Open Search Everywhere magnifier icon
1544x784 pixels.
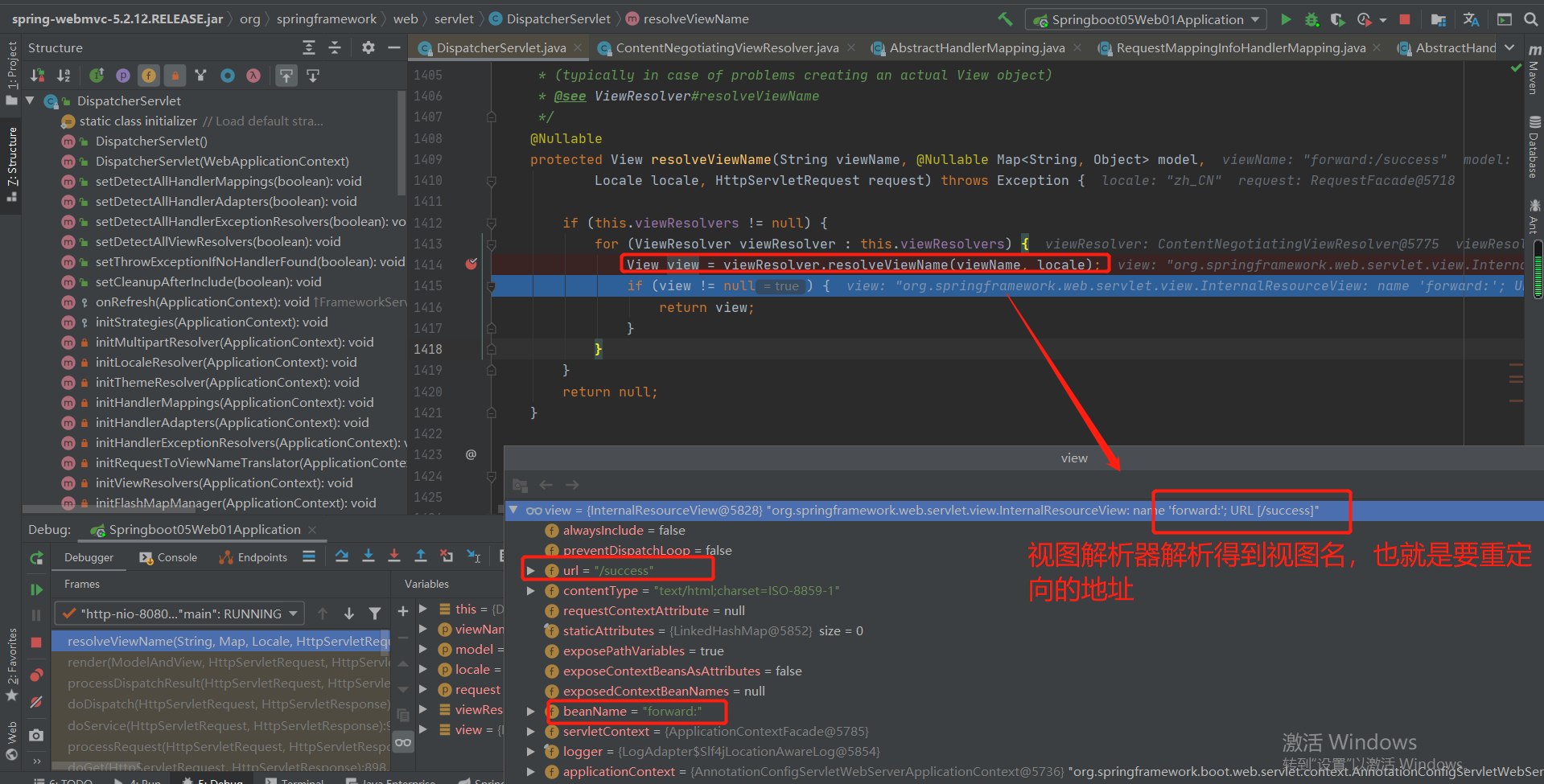point(1530,19)
